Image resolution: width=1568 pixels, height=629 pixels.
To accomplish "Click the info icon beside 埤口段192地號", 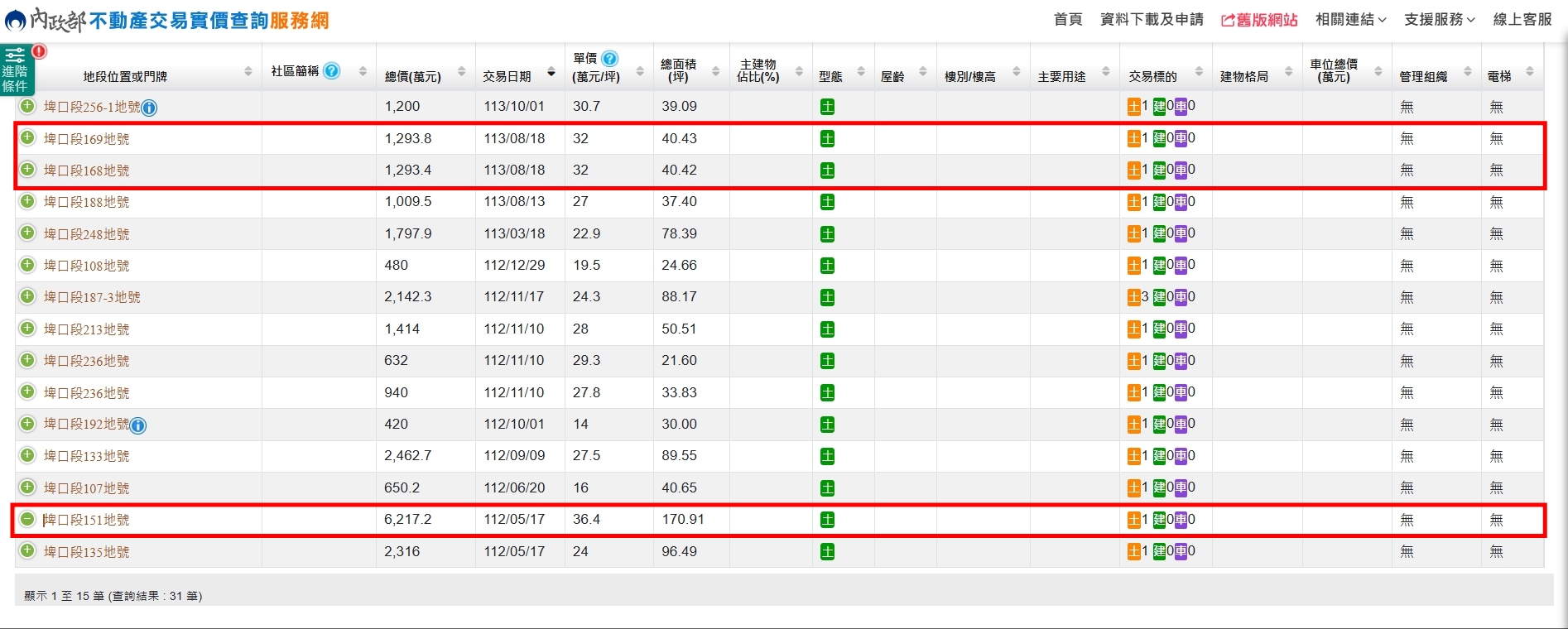I will tap(138, 425).
